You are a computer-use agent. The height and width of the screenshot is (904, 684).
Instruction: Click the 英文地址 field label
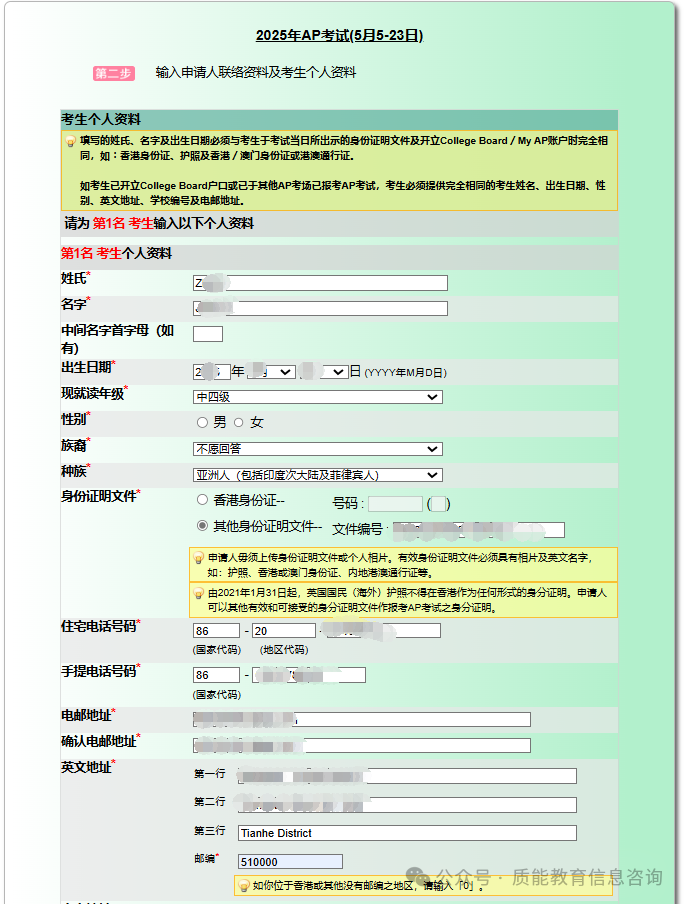click(x=88, y=767)
